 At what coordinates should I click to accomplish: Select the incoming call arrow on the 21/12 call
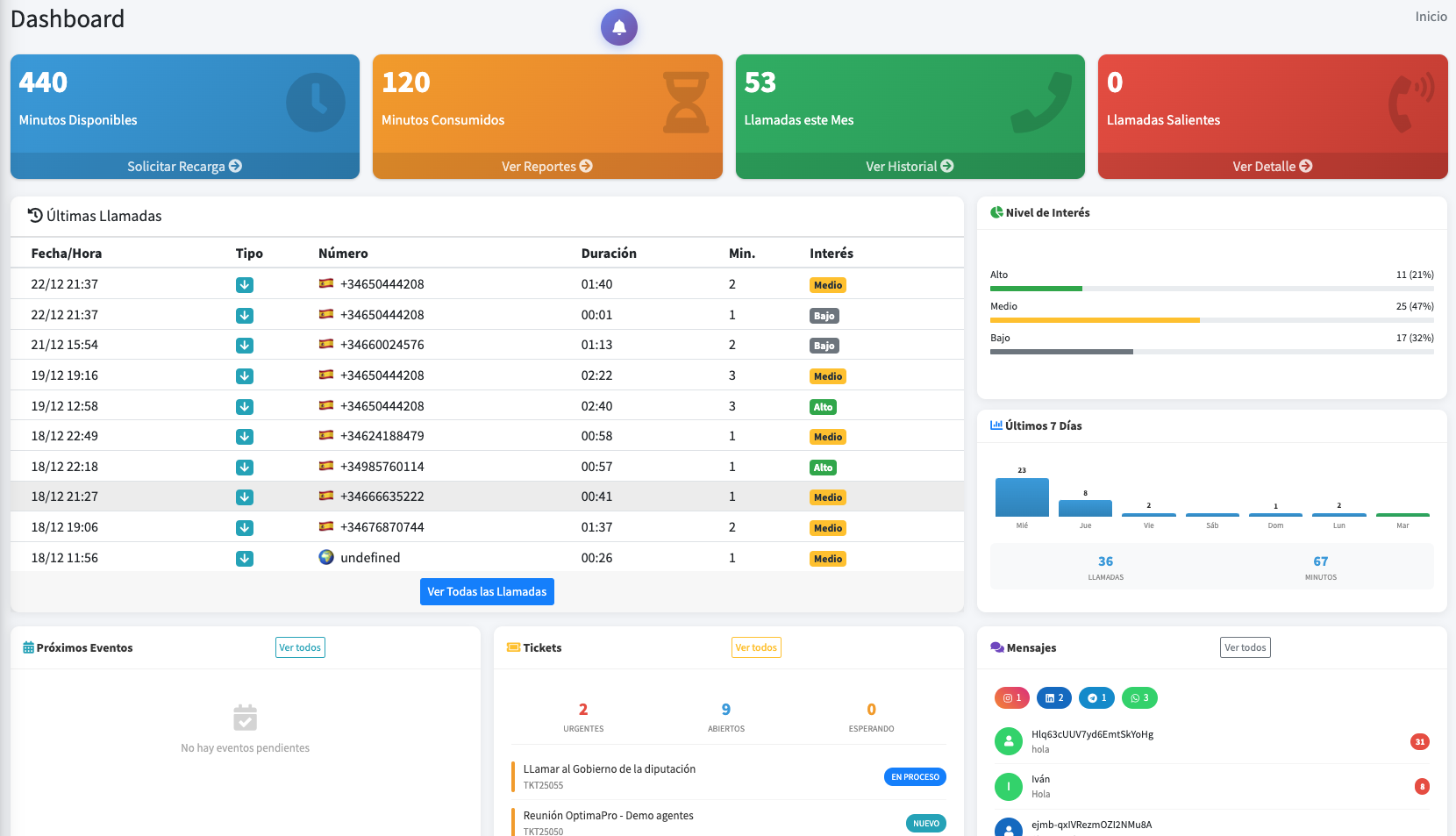245,346
